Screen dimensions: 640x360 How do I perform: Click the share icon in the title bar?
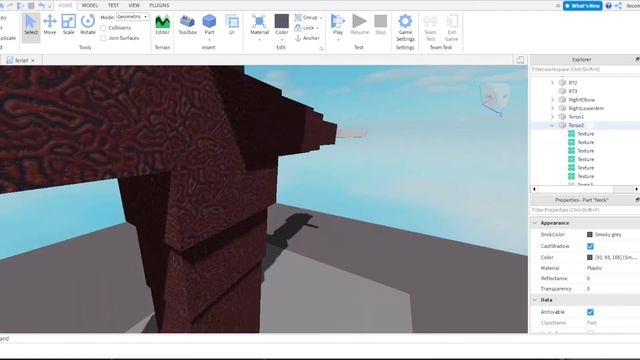(x=618, y=6)
